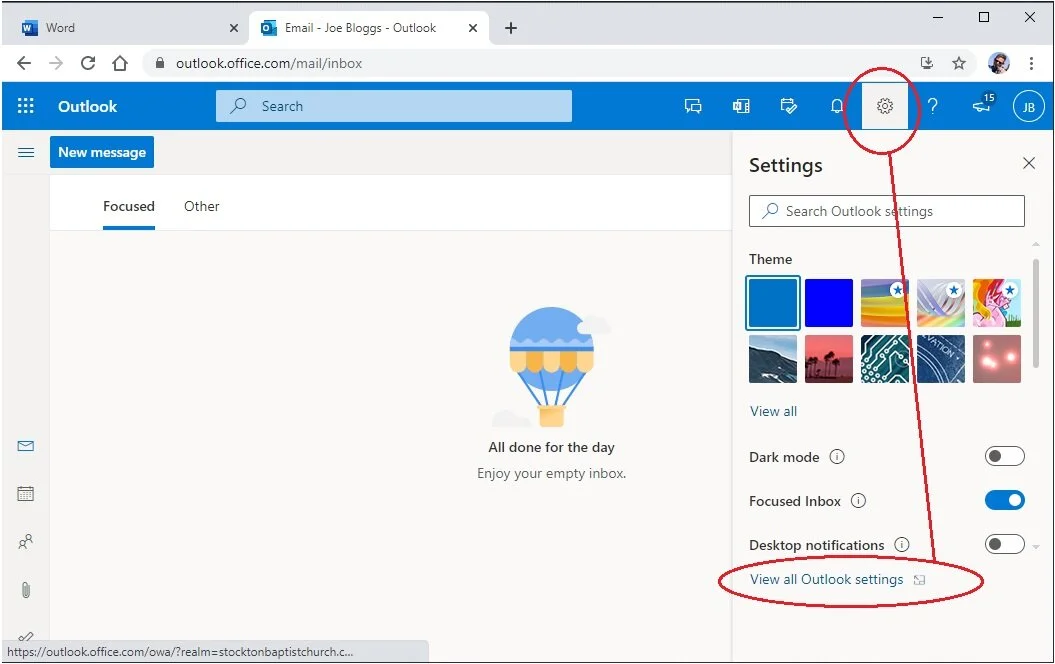1055x664 pixels.
Task: Select the bright blue theme swatch
Action: [x=829, y=303]
